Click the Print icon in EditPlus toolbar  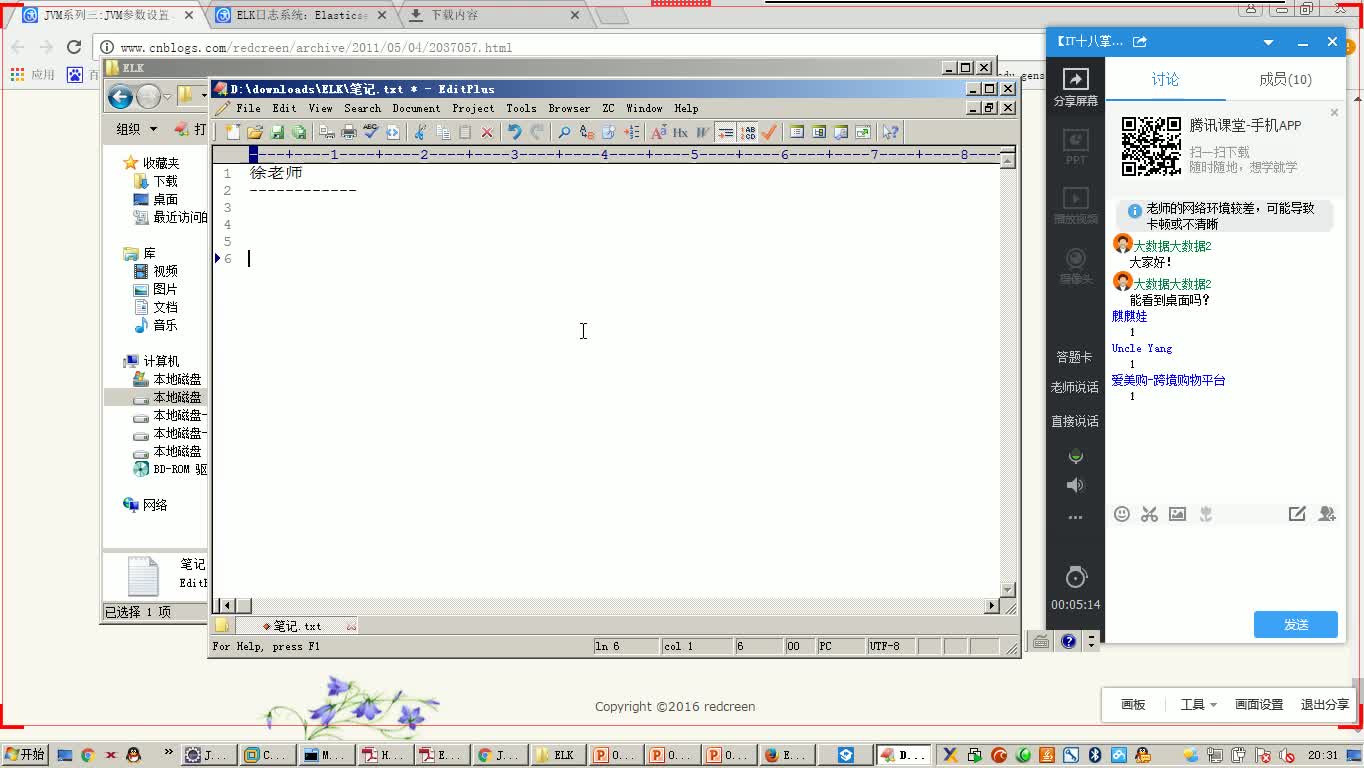coord(348,132)
